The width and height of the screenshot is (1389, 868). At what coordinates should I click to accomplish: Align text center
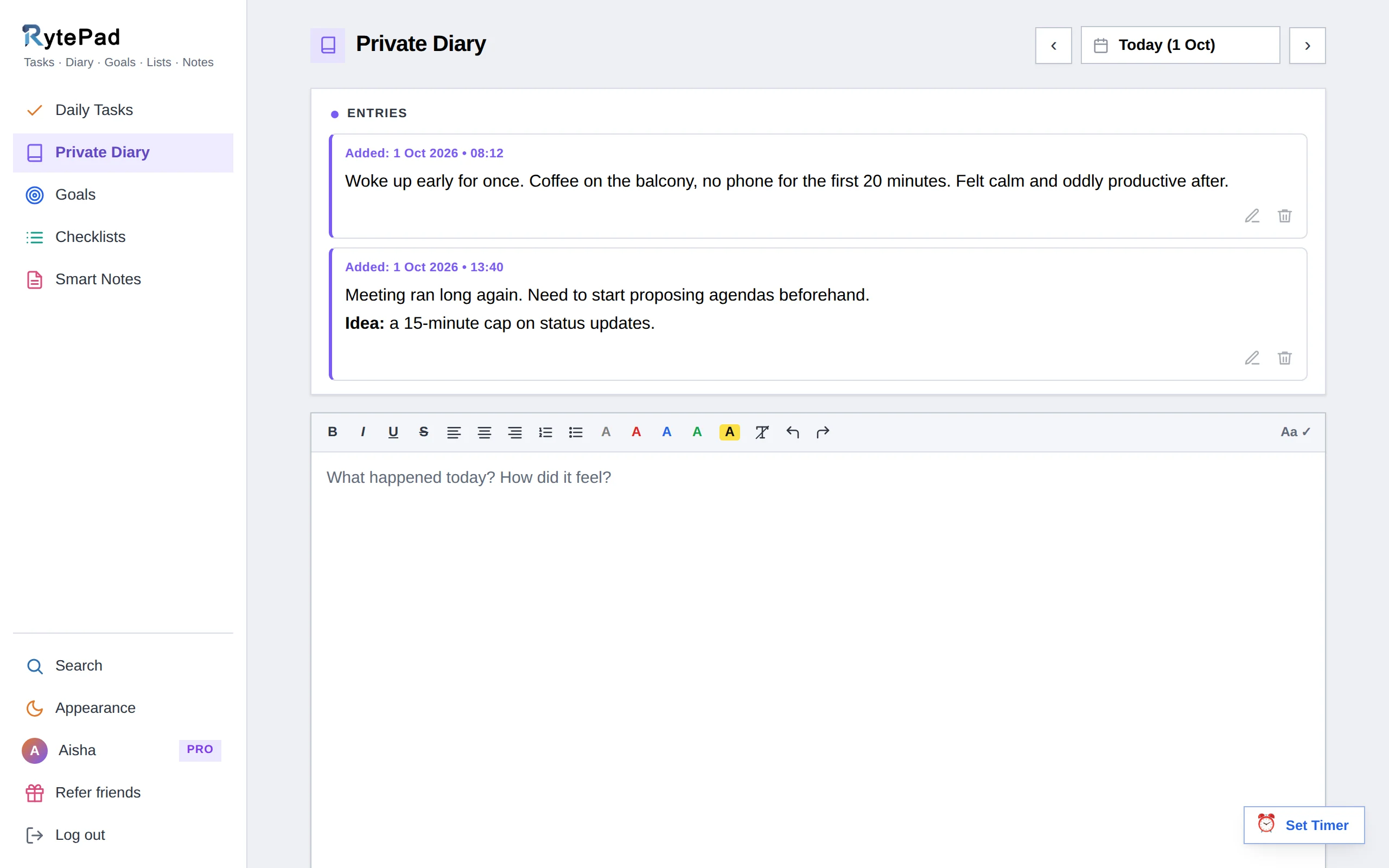(485, 432)
